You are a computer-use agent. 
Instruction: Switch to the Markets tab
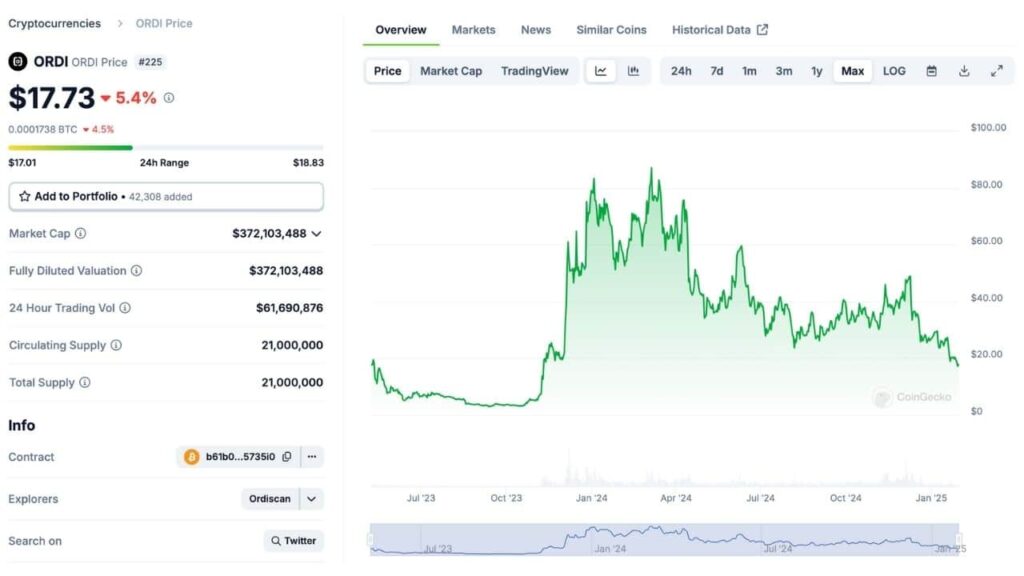[473, 30]
